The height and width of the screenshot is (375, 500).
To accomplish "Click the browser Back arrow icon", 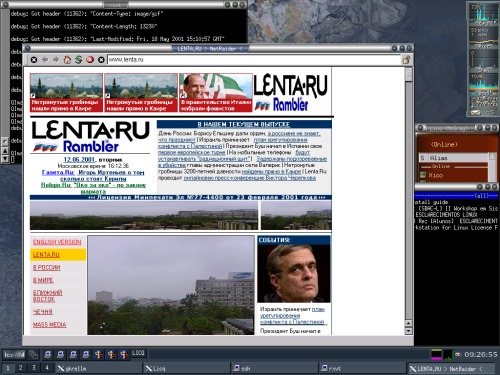I will click(x=45, y=60).
